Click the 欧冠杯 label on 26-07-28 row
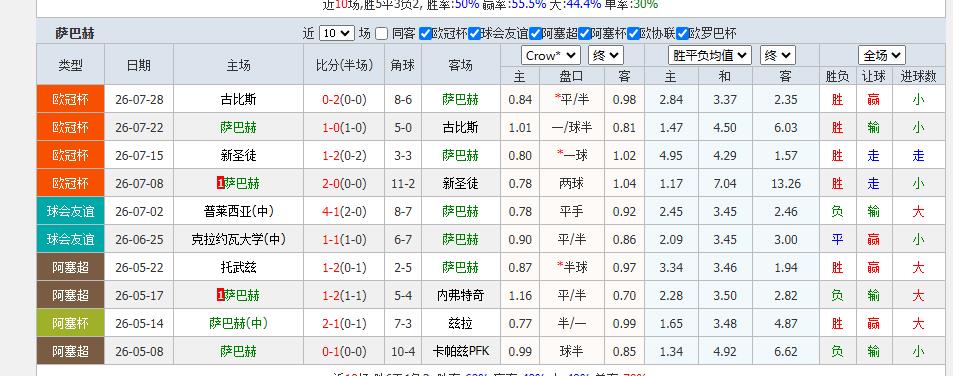The height and width of the screenshot is (376, 953). (71, 100)
